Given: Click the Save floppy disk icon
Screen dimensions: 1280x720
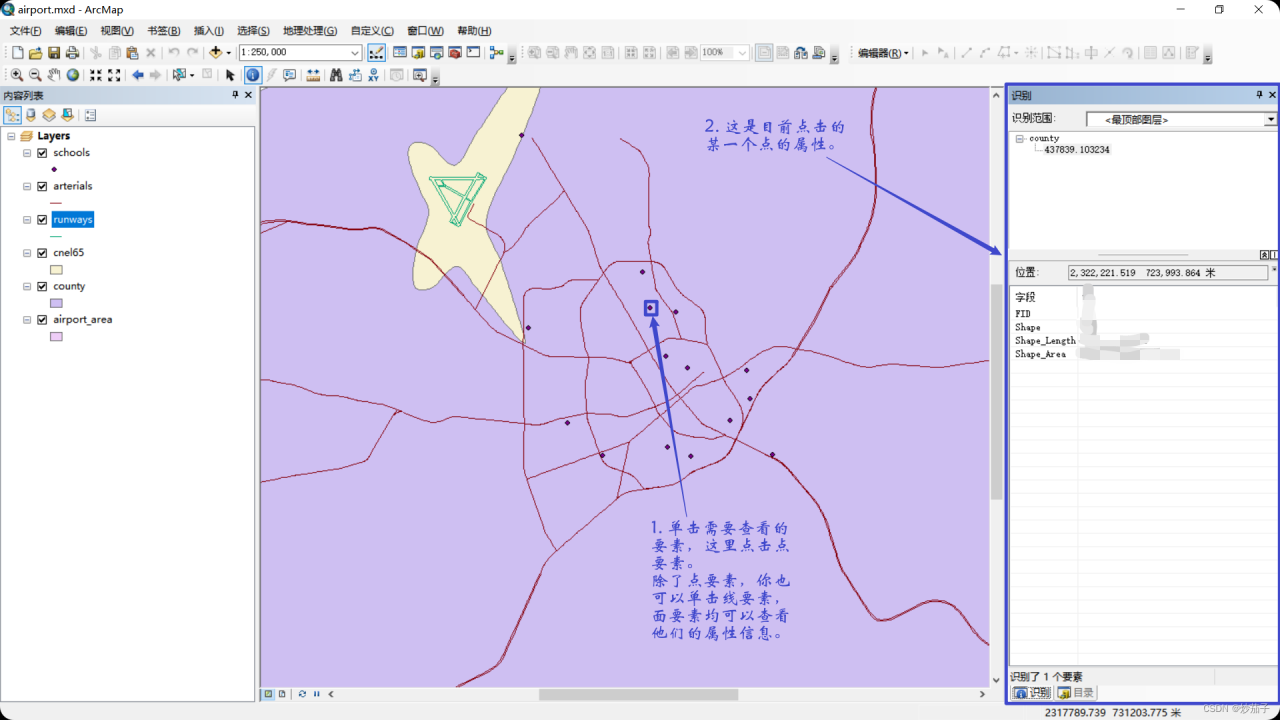Looking at the screenshot, I should pos(54,53).
